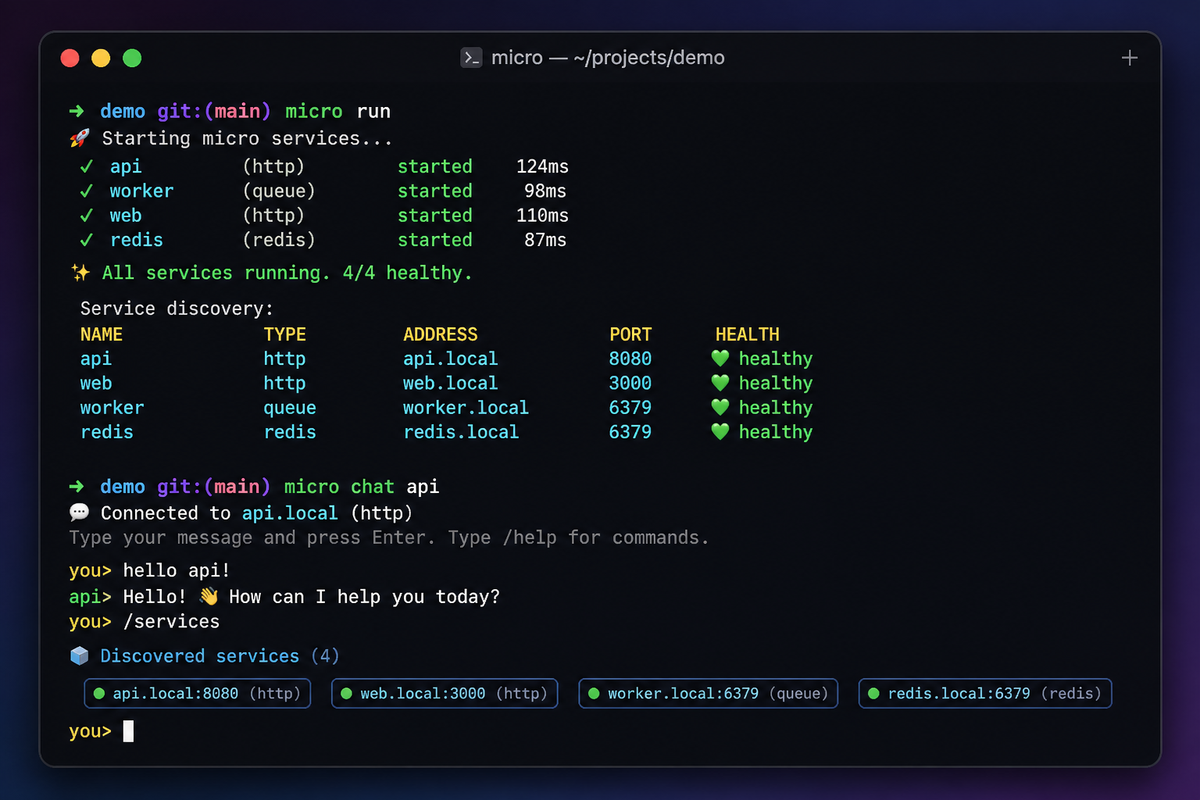Click the TYPE column header

[x=285, y=335]
